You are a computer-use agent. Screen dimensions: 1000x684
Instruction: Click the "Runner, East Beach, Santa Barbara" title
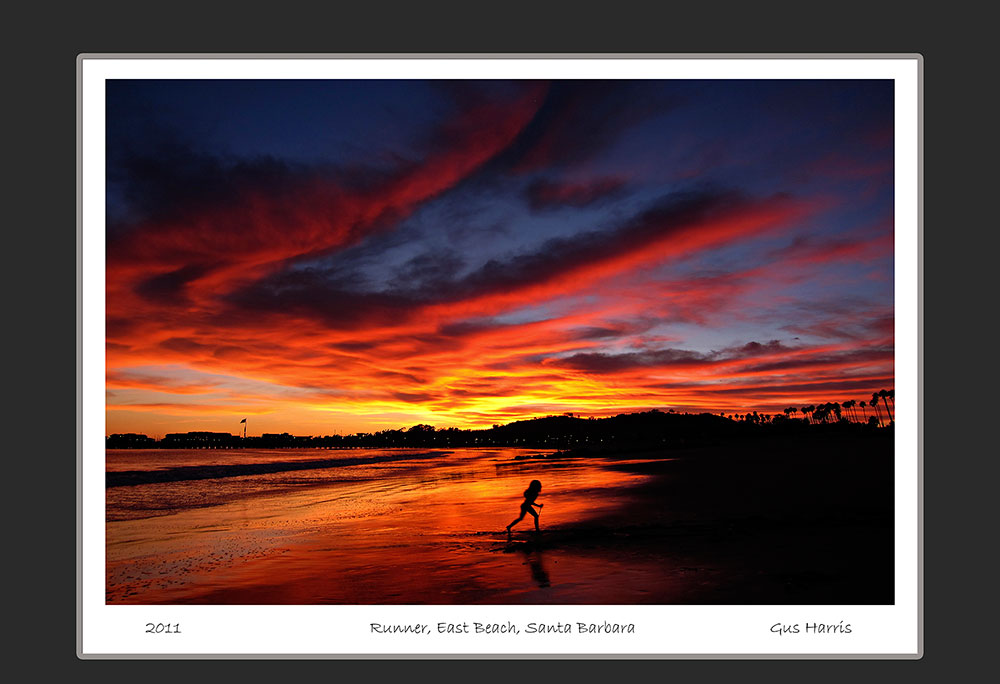(x=502, y=628)
